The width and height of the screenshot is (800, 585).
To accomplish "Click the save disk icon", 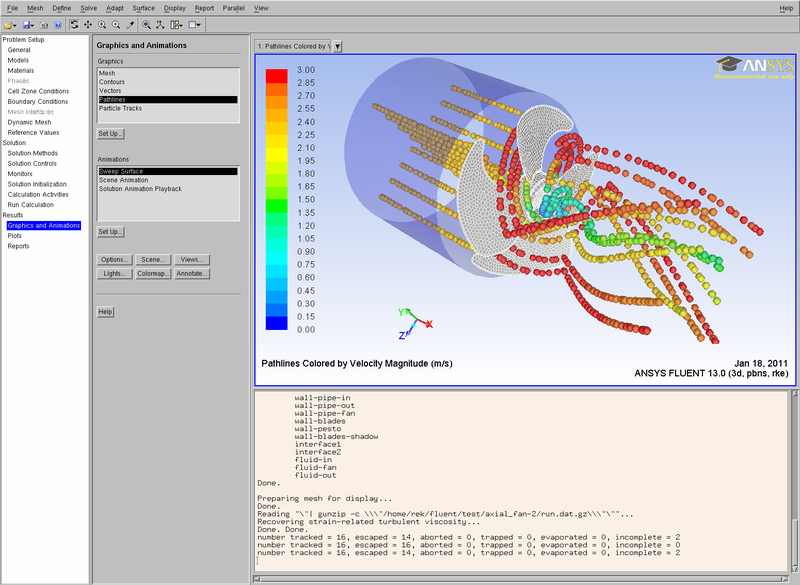I will click(26, 23).
